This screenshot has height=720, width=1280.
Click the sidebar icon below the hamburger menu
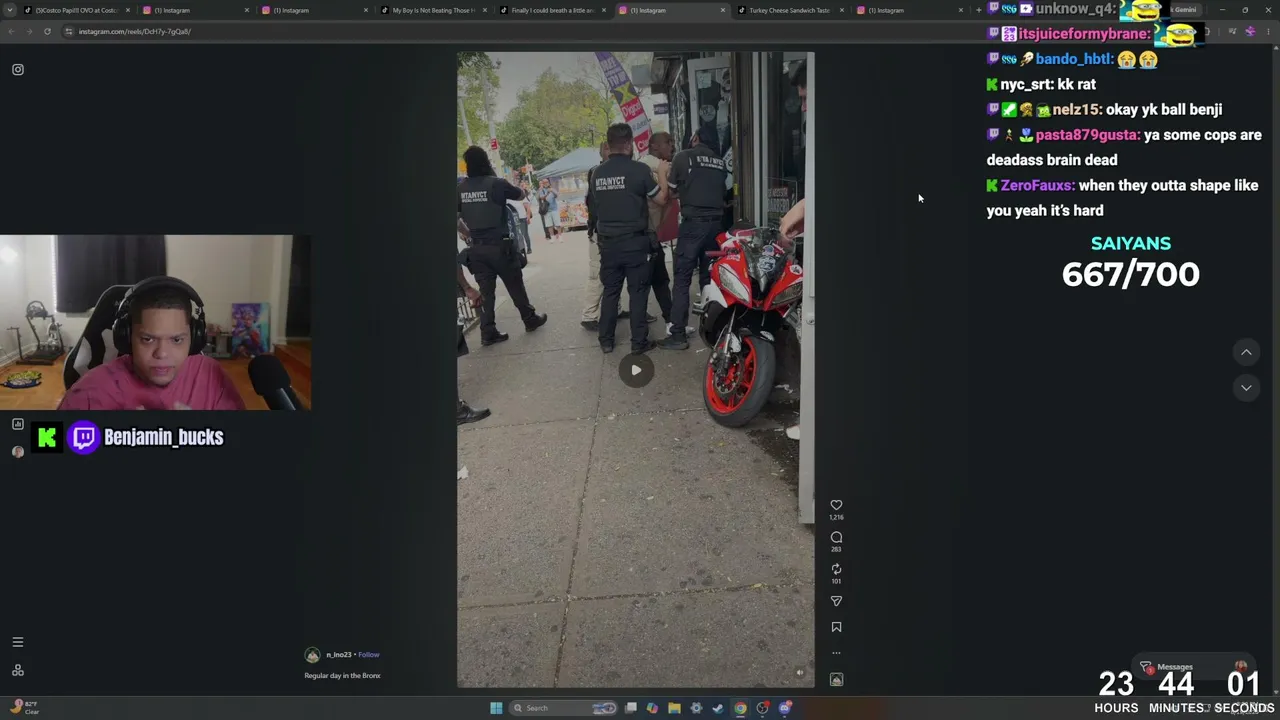coord(17,670)
